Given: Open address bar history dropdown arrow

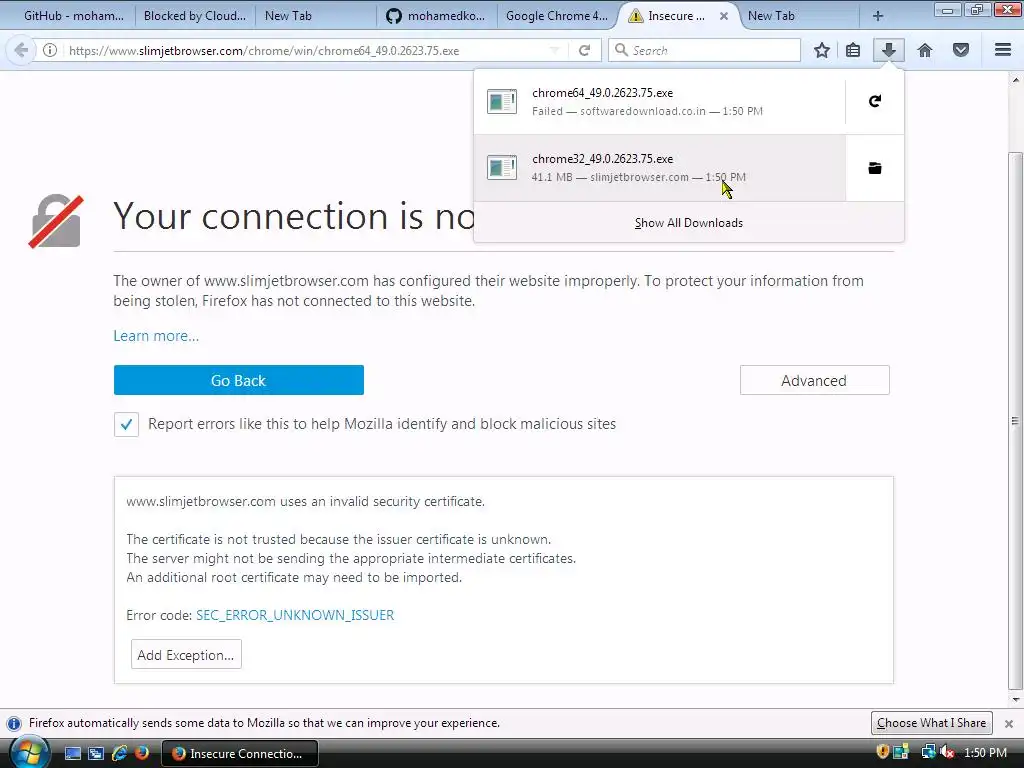Looking at the screenshot, I should [554, 50].
